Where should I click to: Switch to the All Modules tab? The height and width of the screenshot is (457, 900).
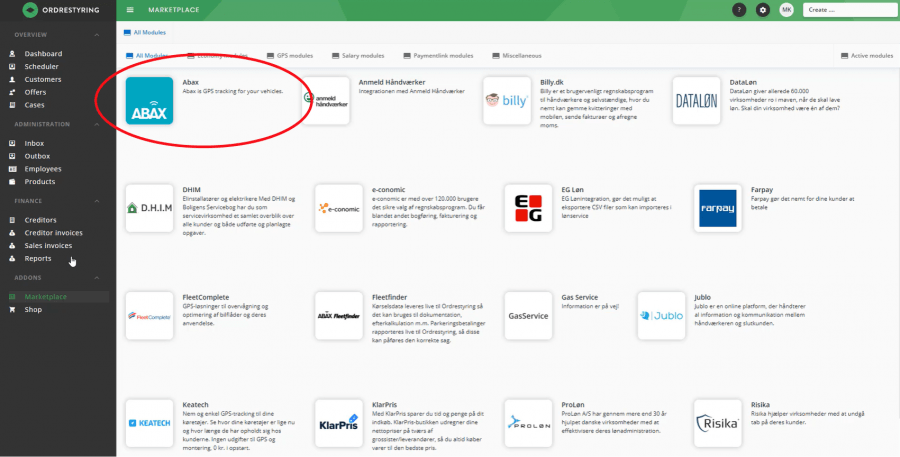(147, 56)
